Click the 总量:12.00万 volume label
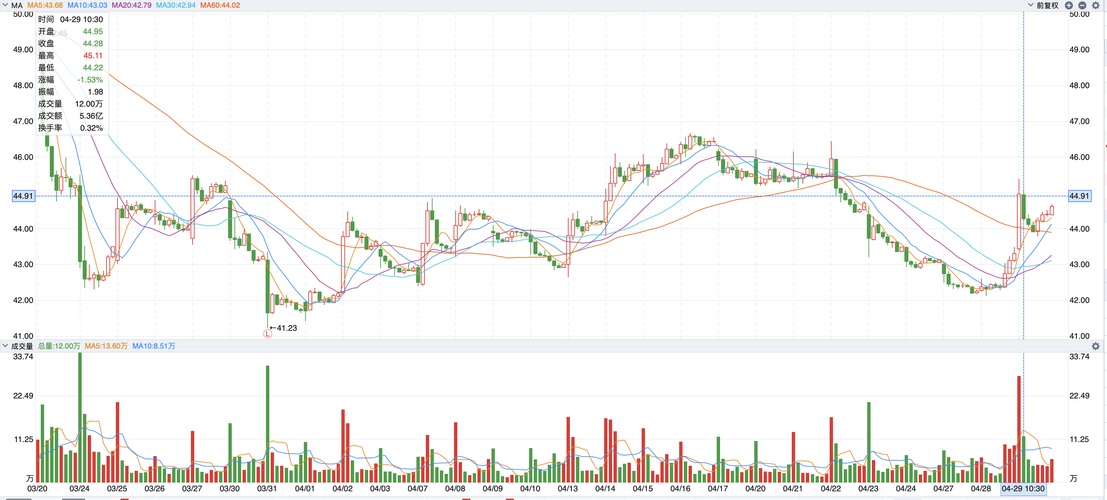Viewport: 1107px width, 500px height. click(59, 346)
